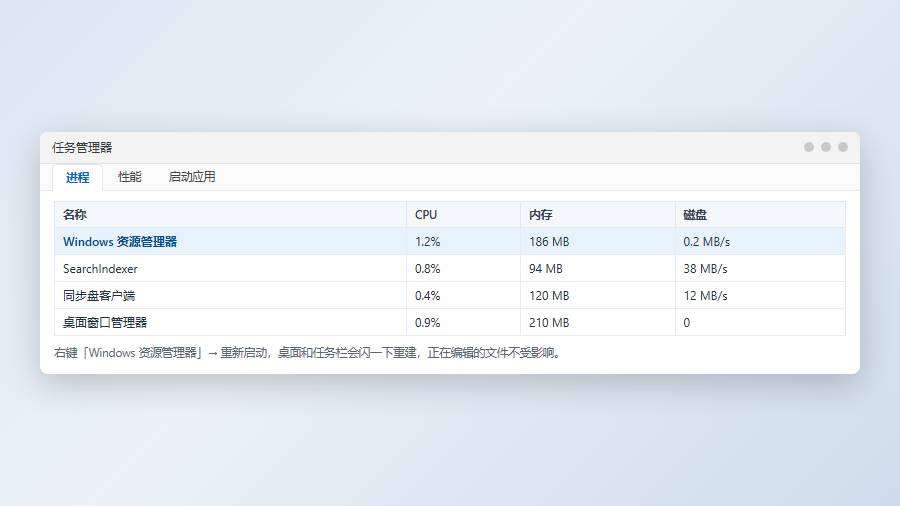Click the hint text about restarting 资源管理器

(x=307, y=353)
